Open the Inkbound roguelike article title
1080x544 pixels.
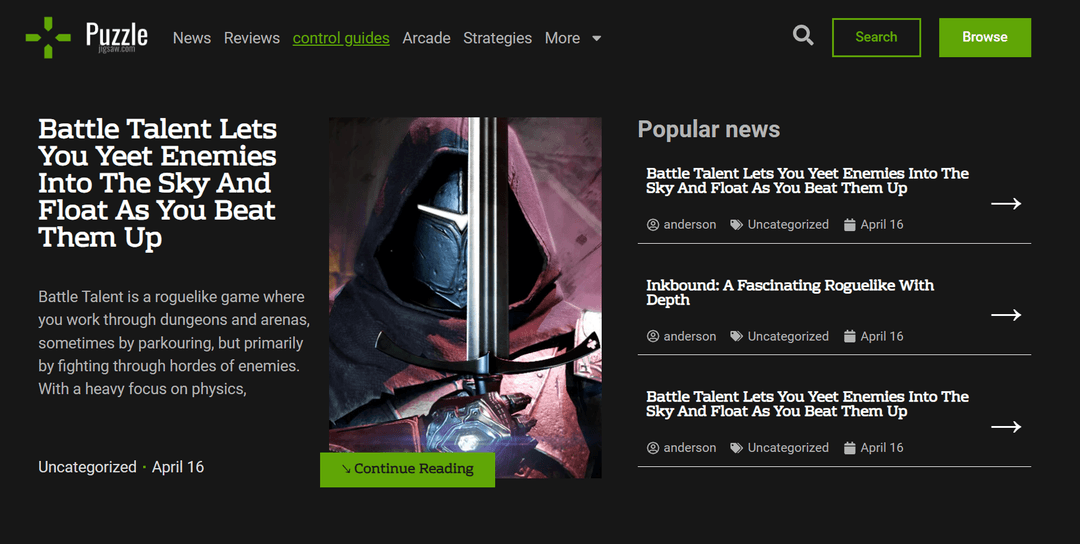click(789, 292)
